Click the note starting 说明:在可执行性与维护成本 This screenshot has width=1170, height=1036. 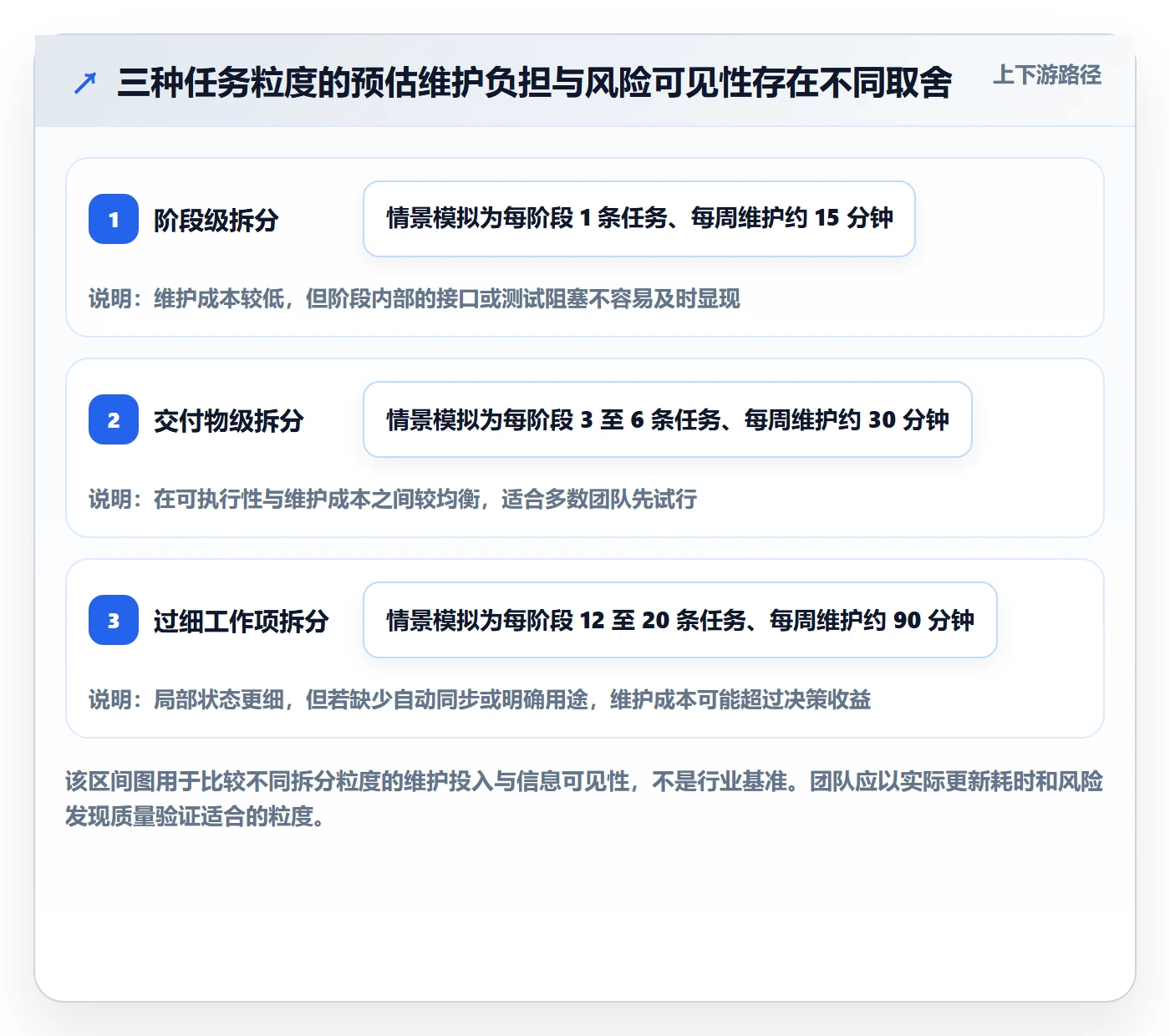[393, 500]
